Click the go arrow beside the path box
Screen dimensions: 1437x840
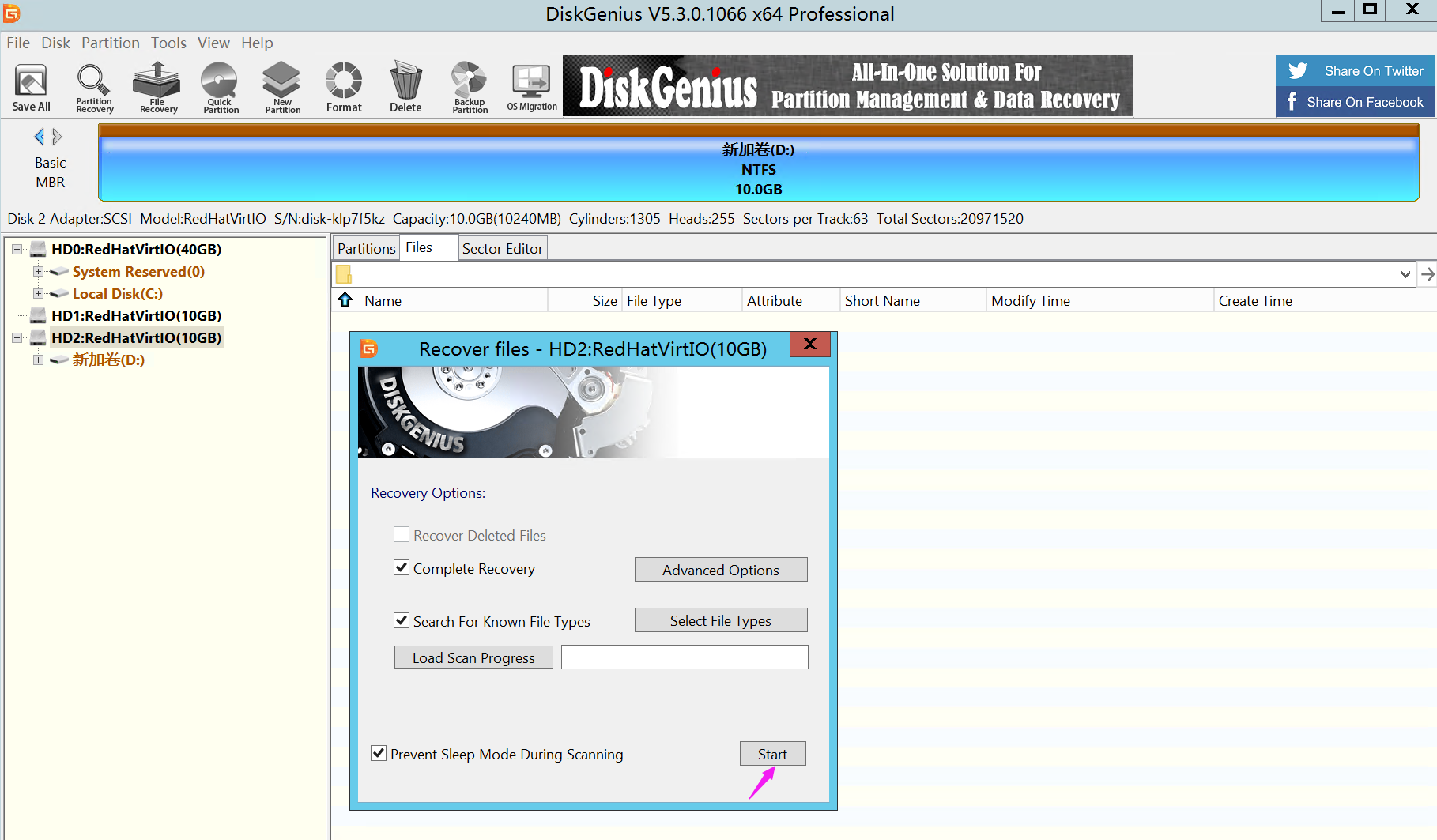[x=1428, y=274]
